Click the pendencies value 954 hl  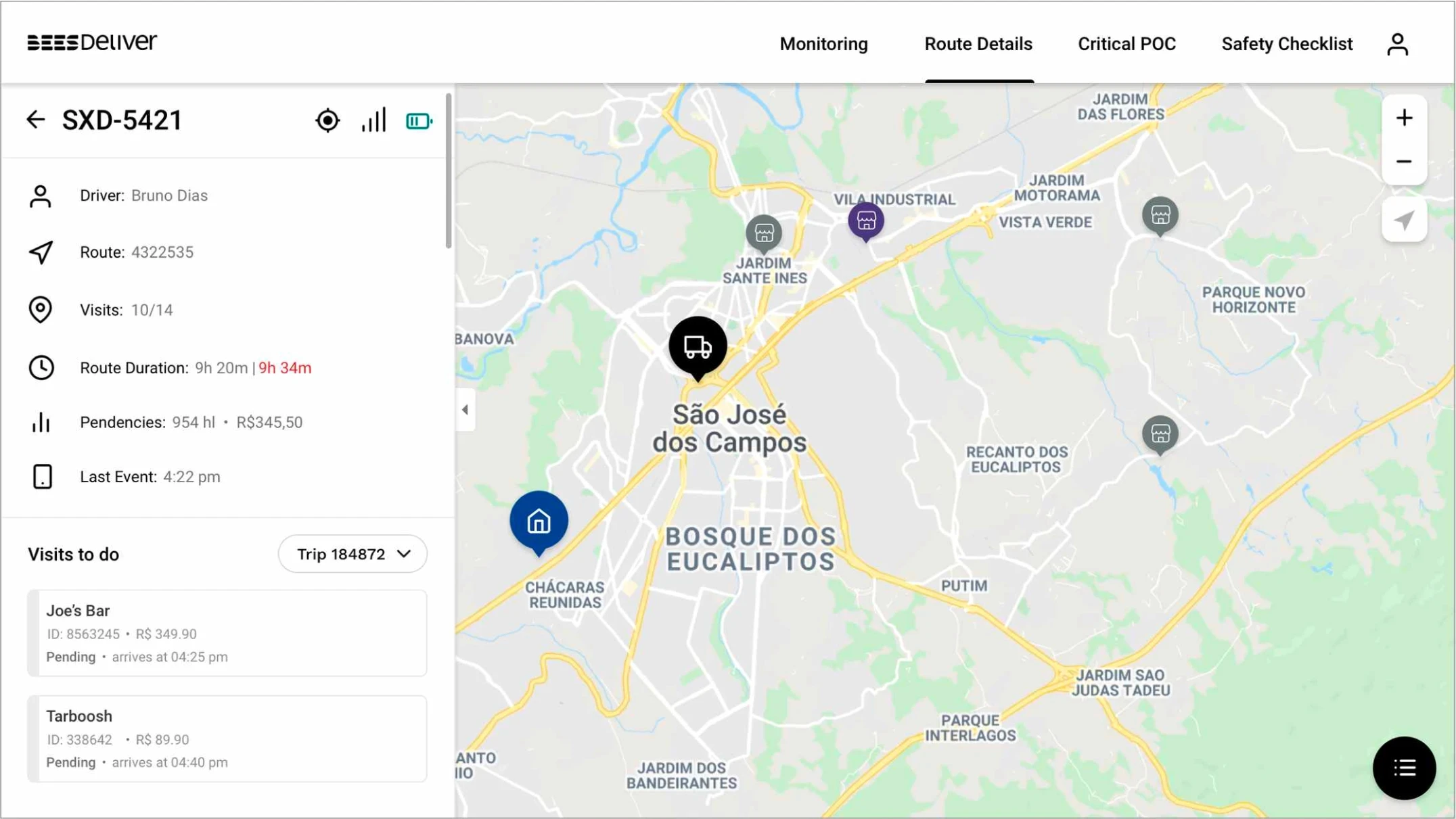tap(194, 422)
